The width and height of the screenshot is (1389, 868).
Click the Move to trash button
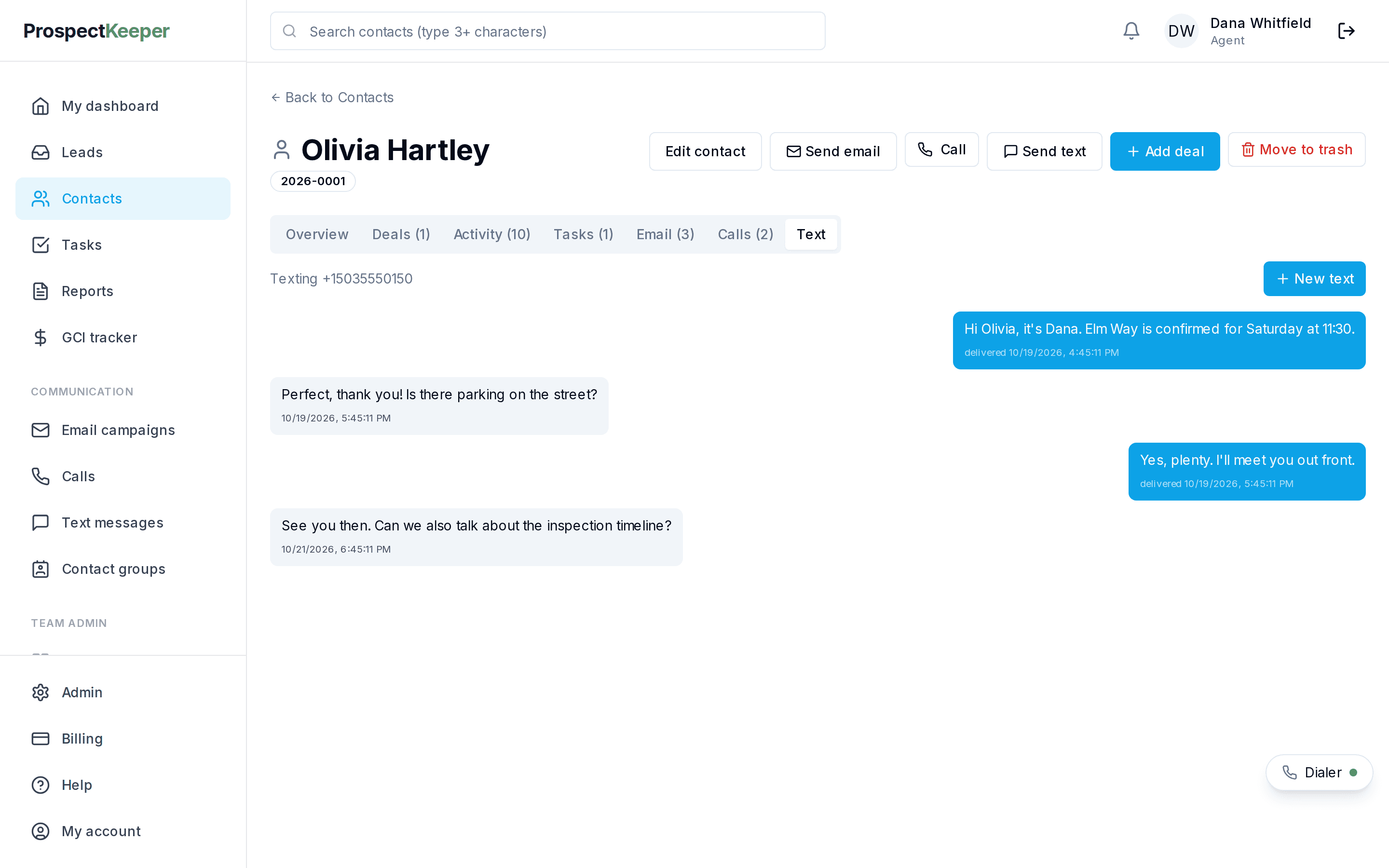coord(1296,150)
